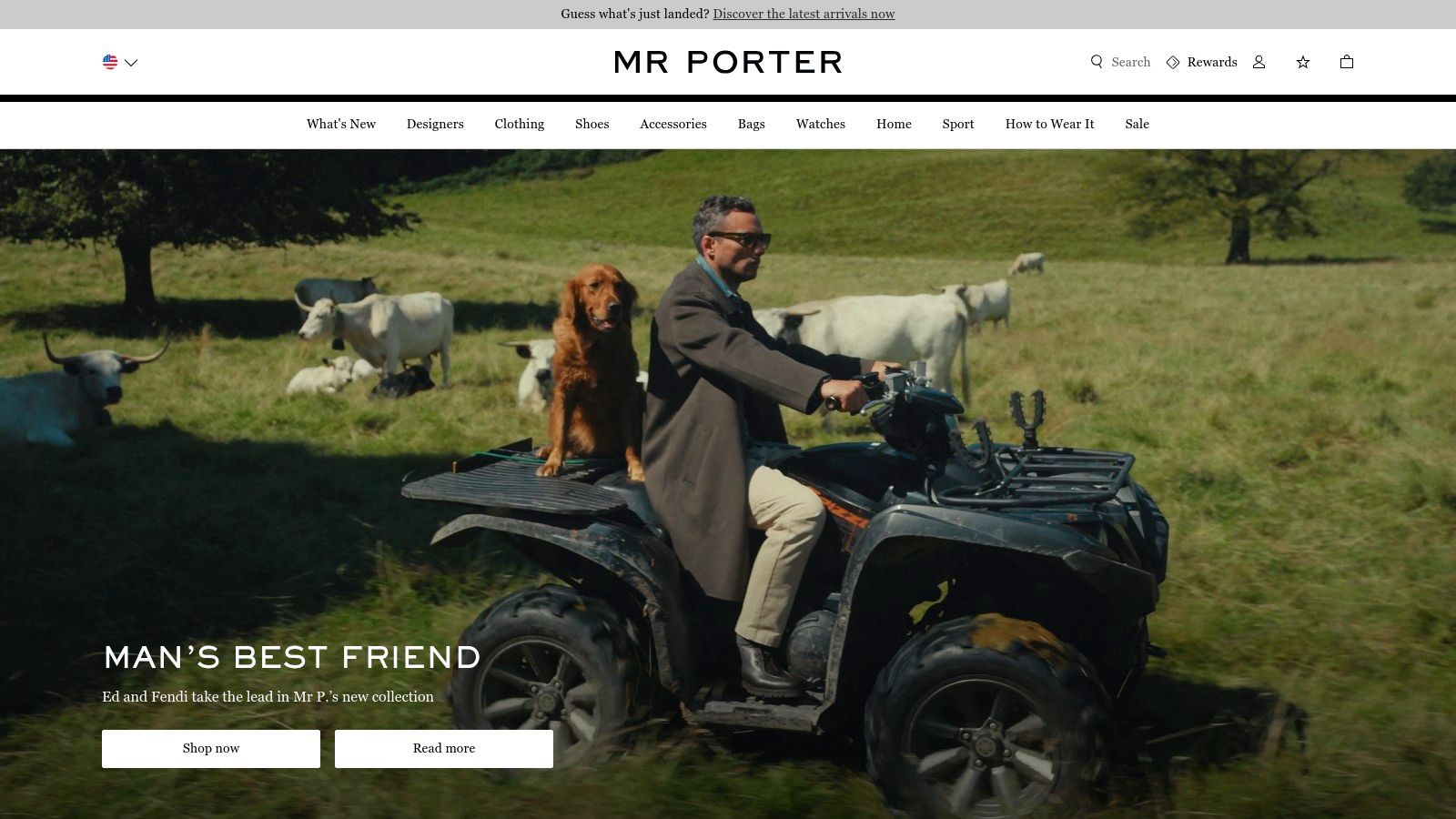Go to How to Wear It

click(1050, 124)
